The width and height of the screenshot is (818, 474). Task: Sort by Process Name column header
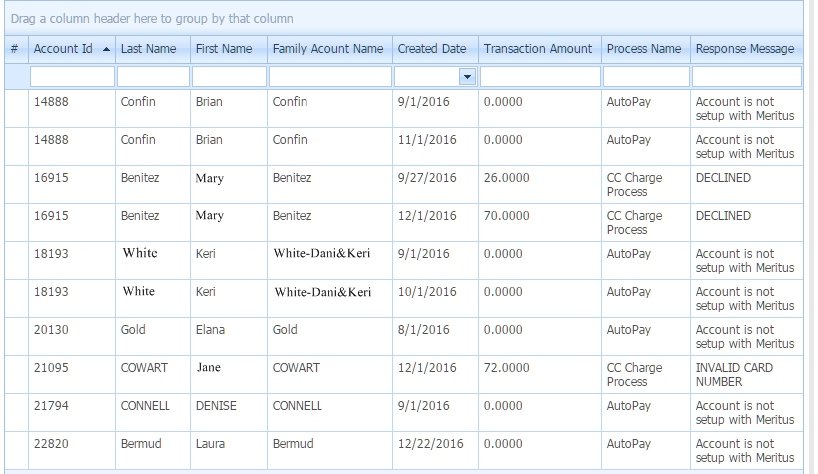pyautogui.click(x=646, y=49)
